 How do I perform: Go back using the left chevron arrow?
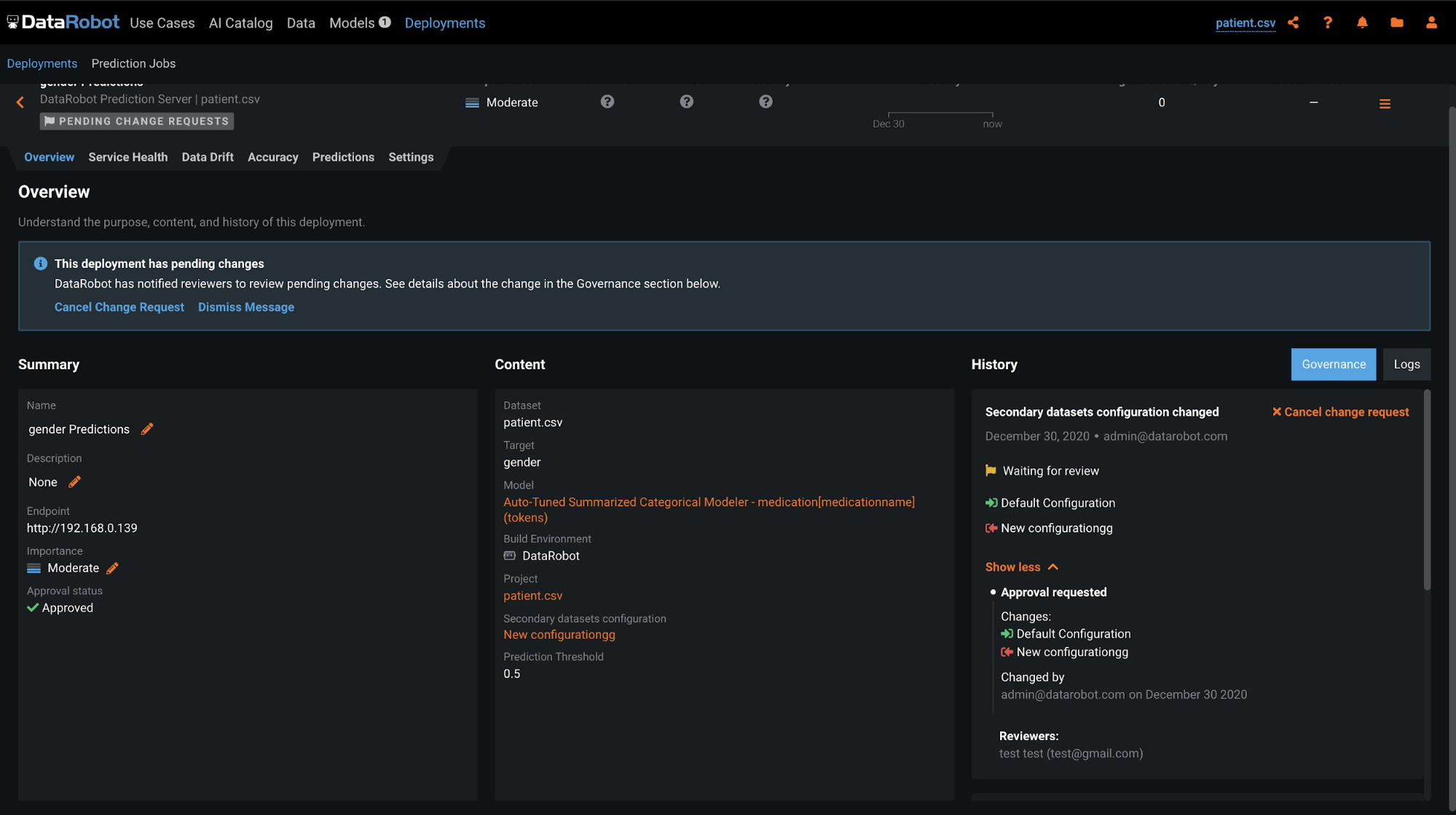point(20,103)
